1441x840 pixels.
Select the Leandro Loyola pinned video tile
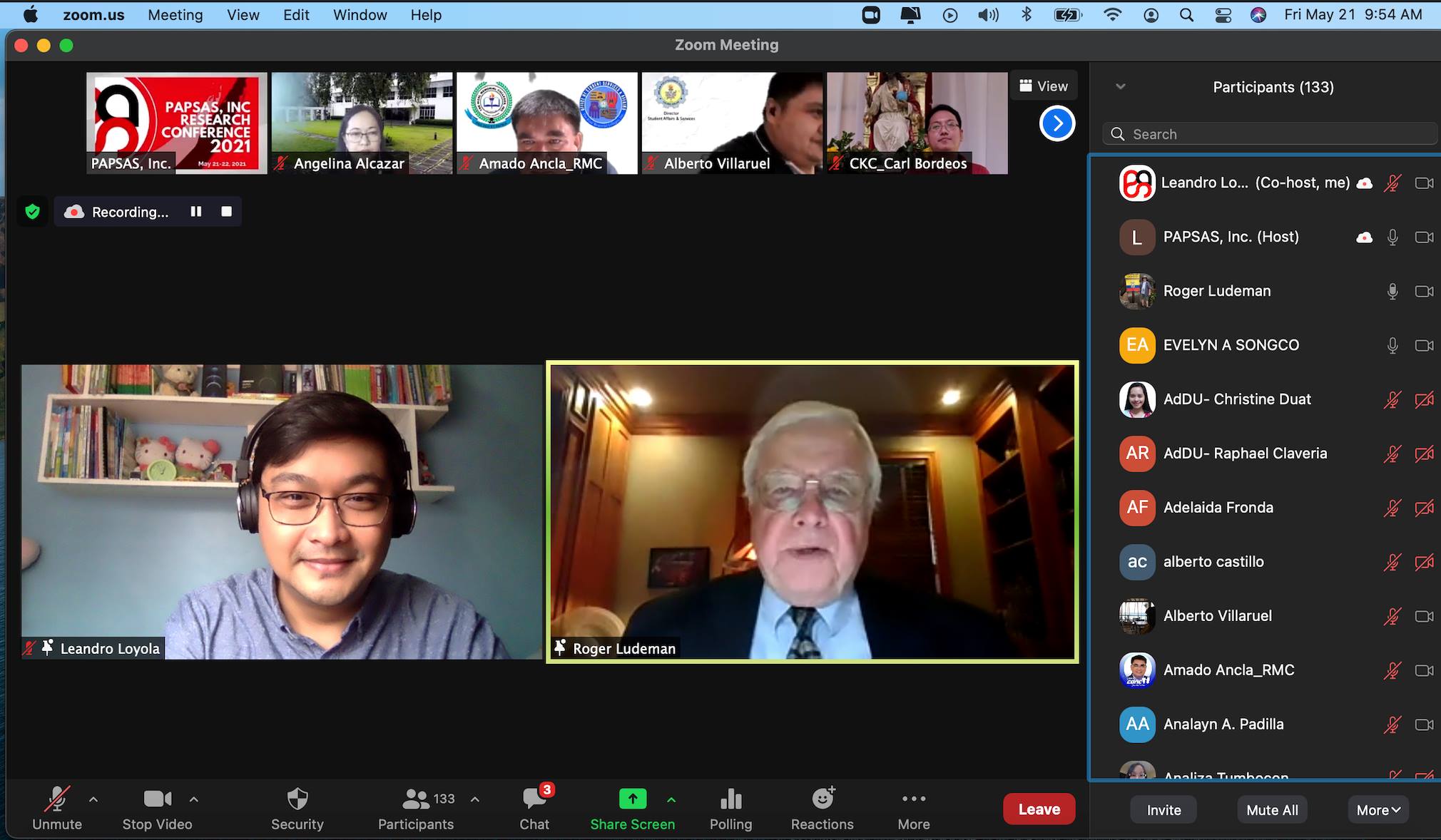(282, 512)
